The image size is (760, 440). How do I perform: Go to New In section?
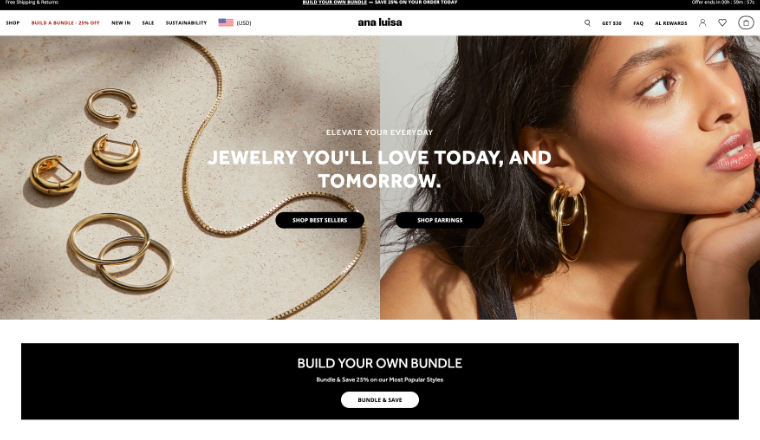tap(121, 23)
